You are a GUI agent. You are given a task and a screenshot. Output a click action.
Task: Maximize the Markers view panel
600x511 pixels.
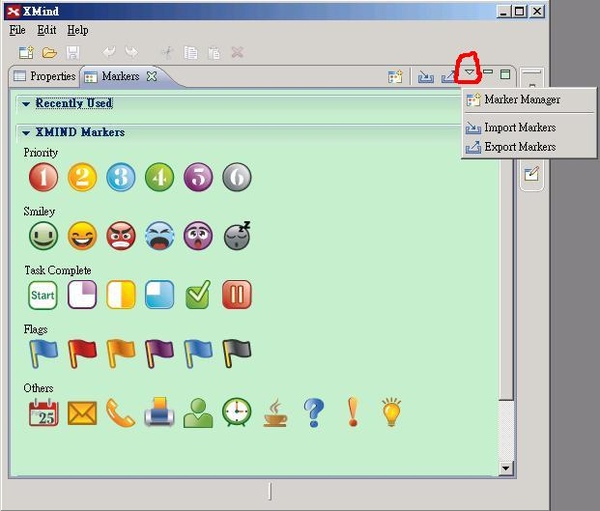point(505,74)
